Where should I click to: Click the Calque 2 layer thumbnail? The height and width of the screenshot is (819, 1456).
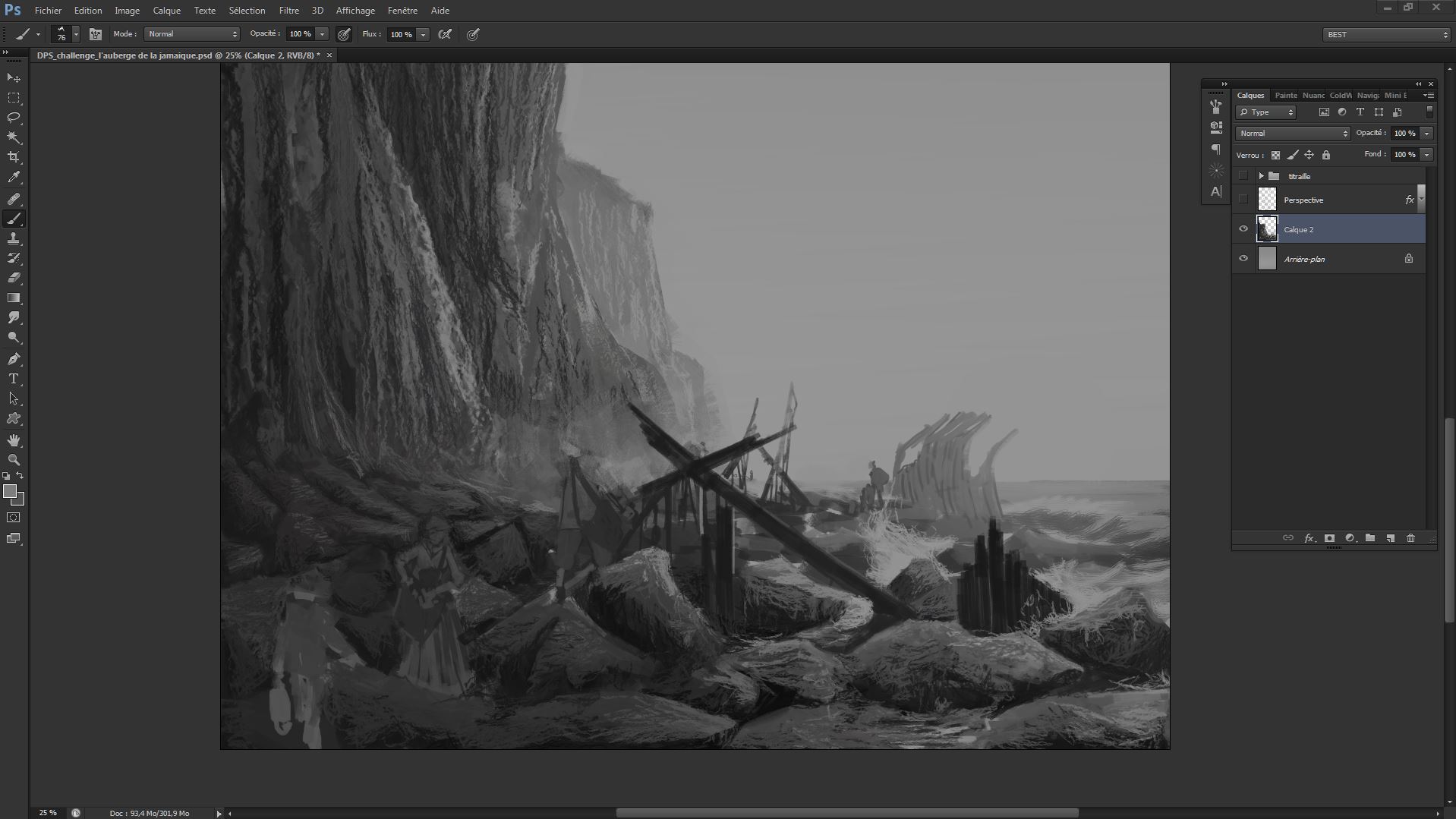pyautogui.click(x=1267, y=229)
